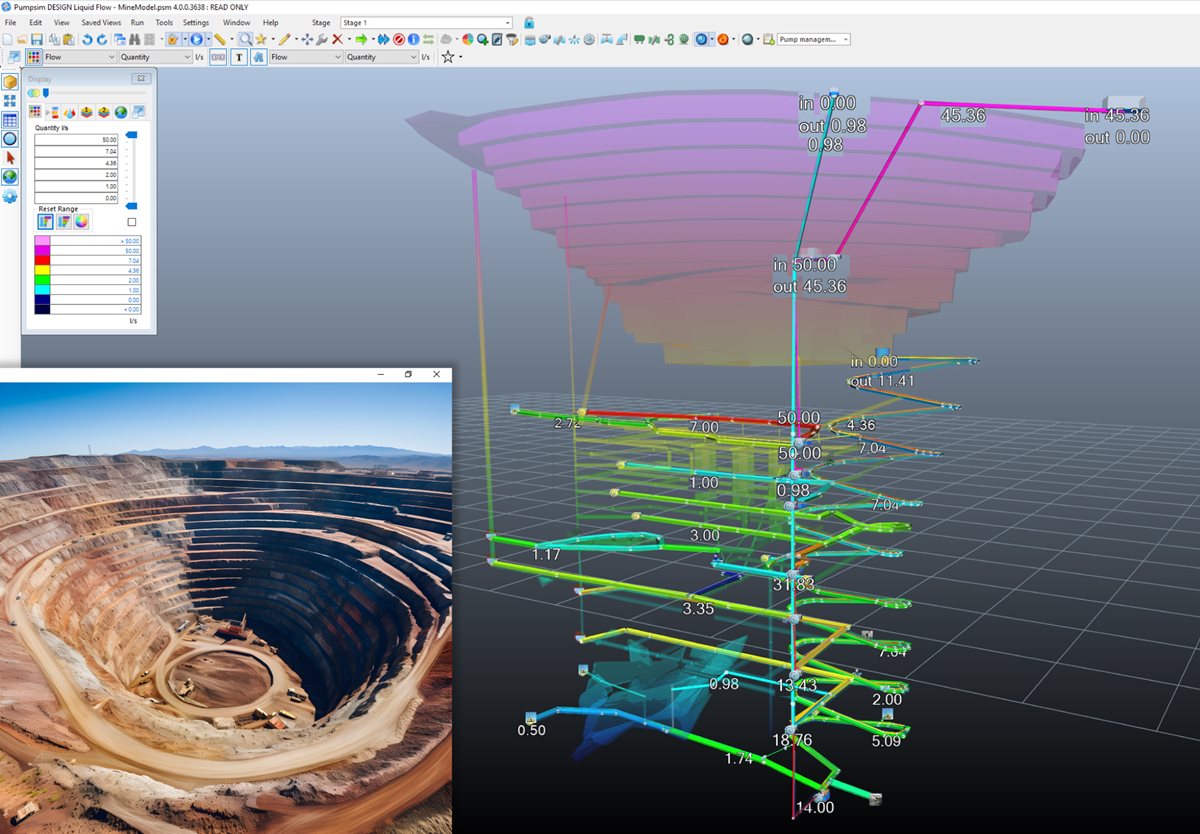Click the 50.00 quantity input field
This screenshot has width=1200, height=834.
click(x=76, y=139)
